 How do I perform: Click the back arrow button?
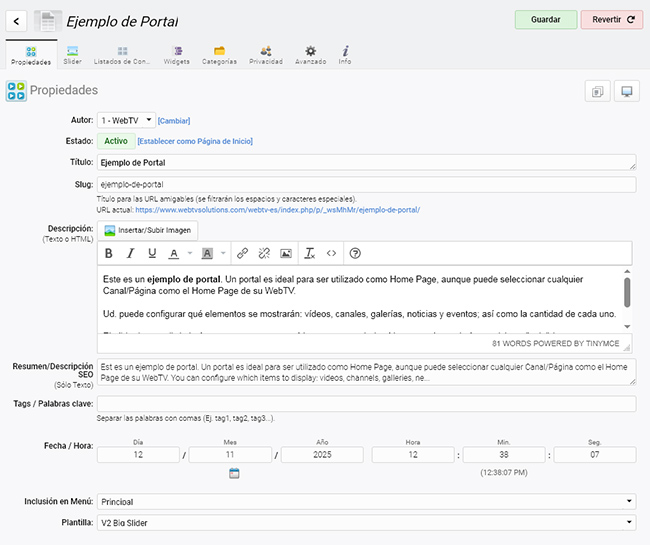(16, 21)
